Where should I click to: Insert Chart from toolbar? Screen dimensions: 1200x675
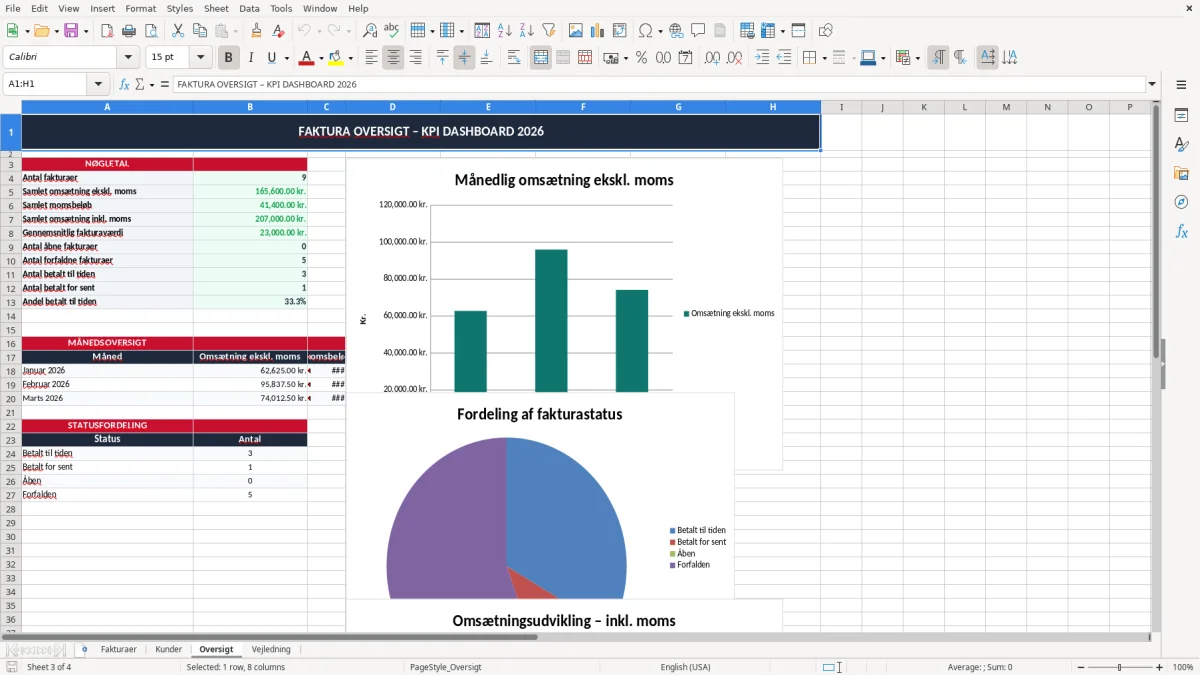pyautogui.click(x=598, y=31)
